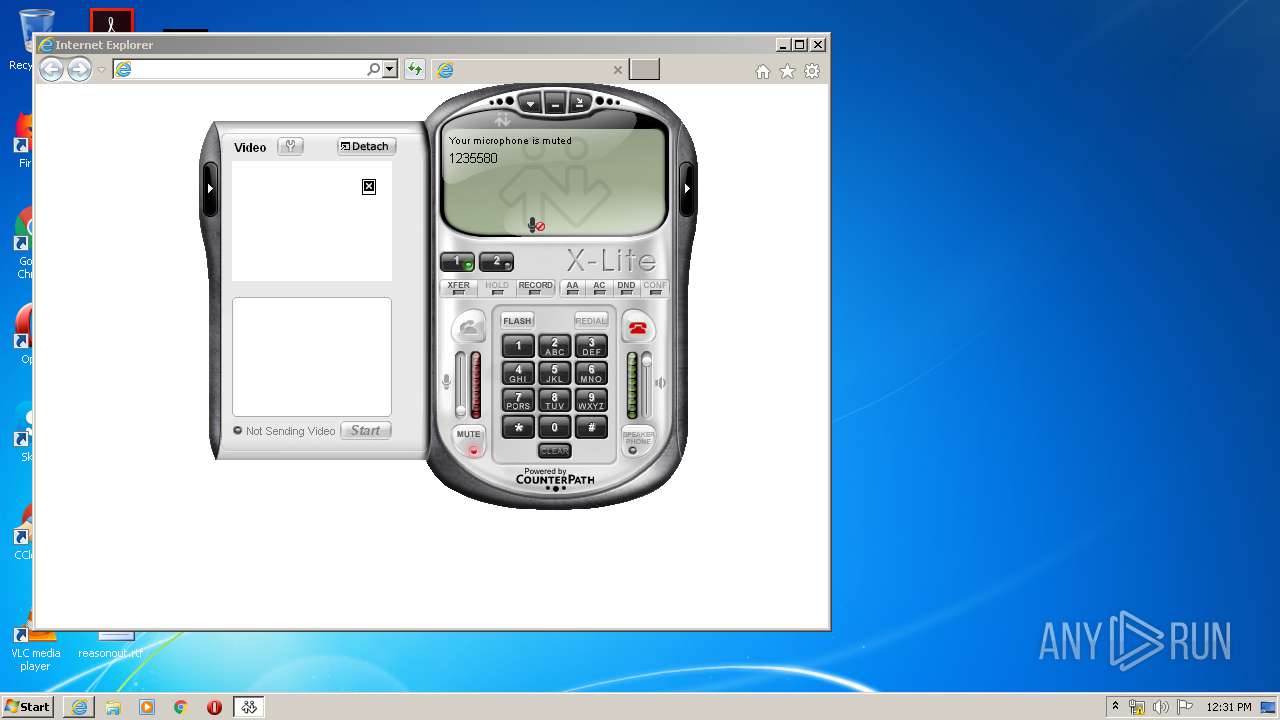Open Opera from the taskbar
The height and width of the screenshot is (720, 1280).
pos(214,707)
